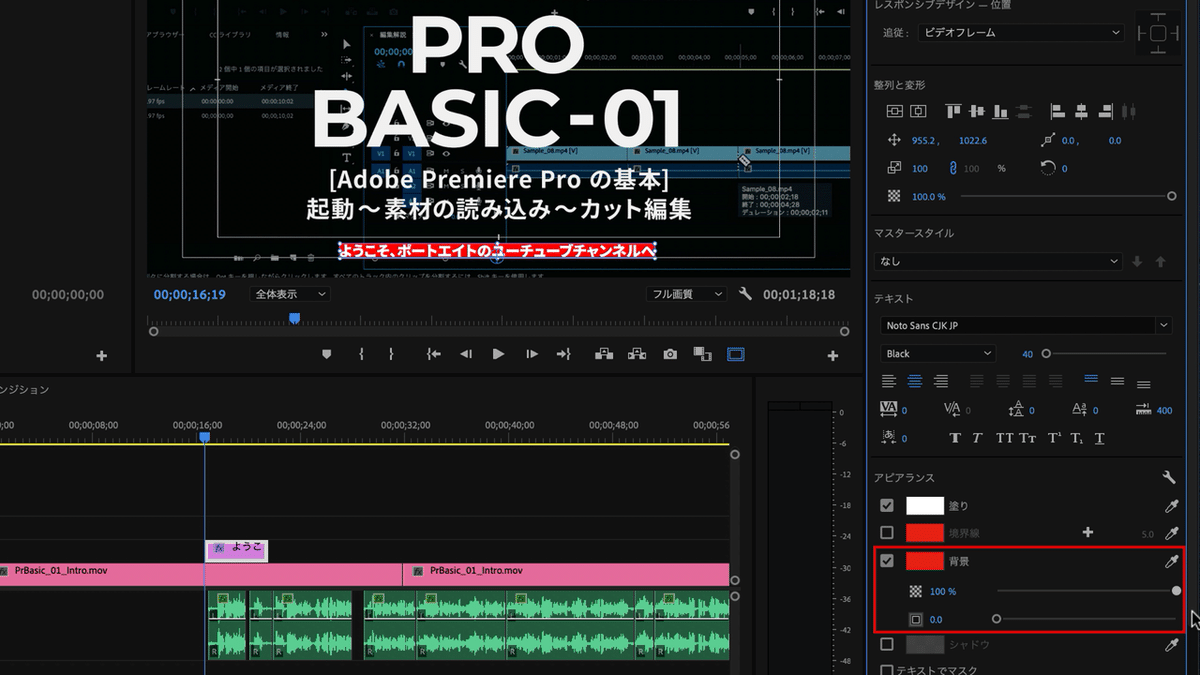The width and height of the screenshot is (1200, 675).
Task: Click the Mark In bracket icon
Action: tap(361, 354)
